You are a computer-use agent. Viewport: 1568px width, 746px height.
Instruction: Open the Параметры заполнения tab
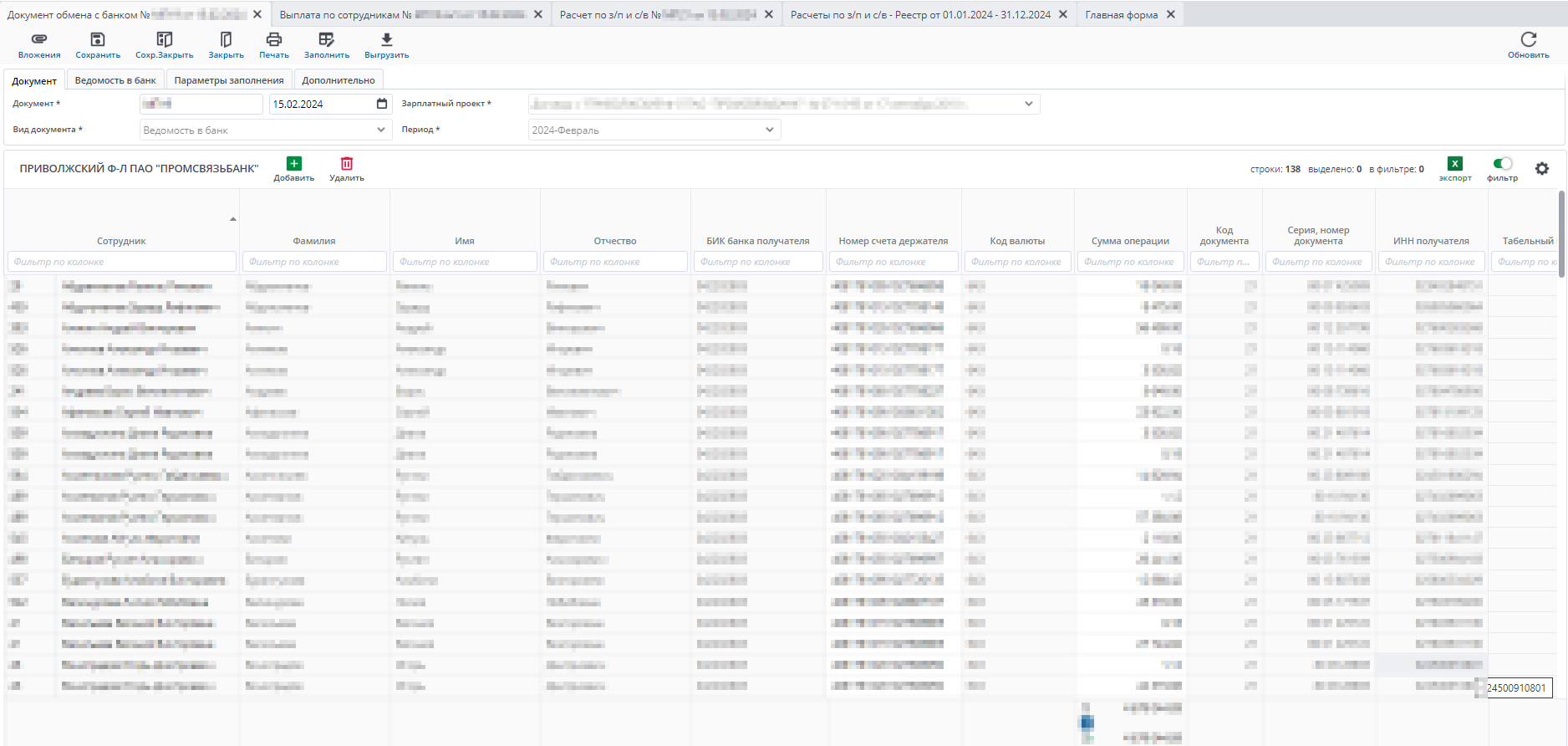pyautogui.click(x=229, y=80)
